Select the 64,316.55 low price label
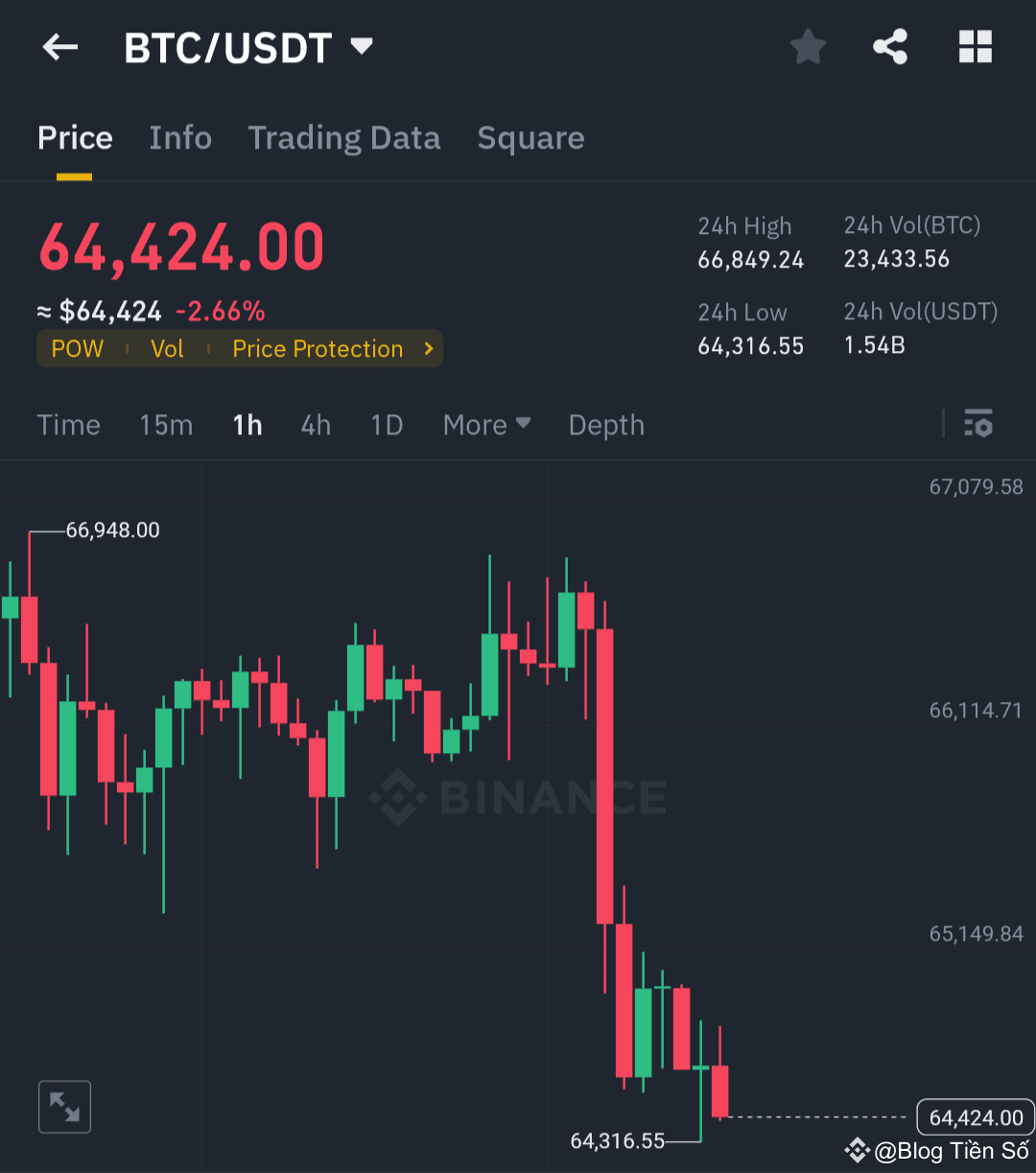The height and width of the screenshot is (1173, 1036). pyautogui.click(x=619, y=1140)
